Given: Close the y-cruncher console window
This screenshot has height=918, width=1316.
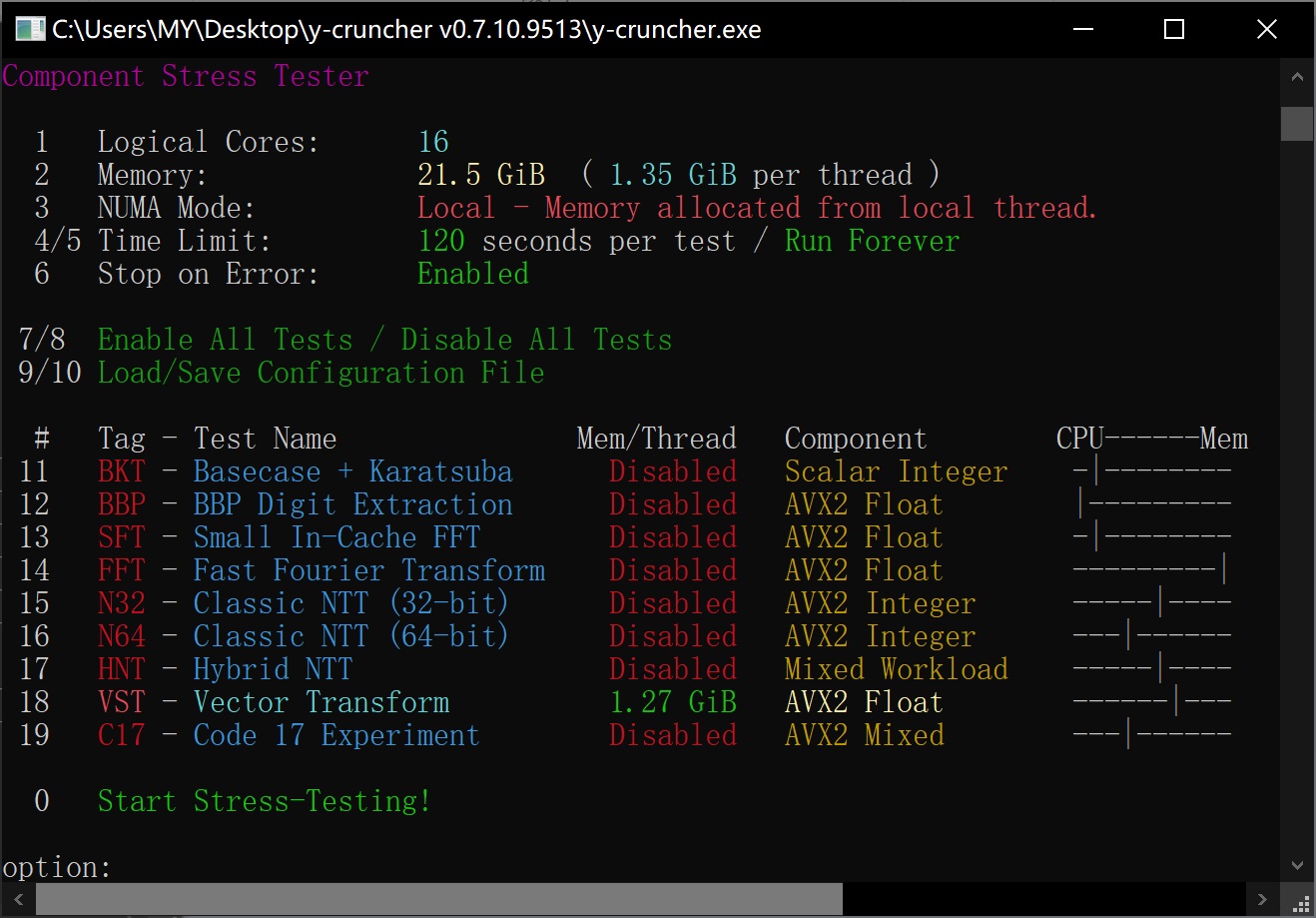Looking at the screenshot, I should 1266,29.
